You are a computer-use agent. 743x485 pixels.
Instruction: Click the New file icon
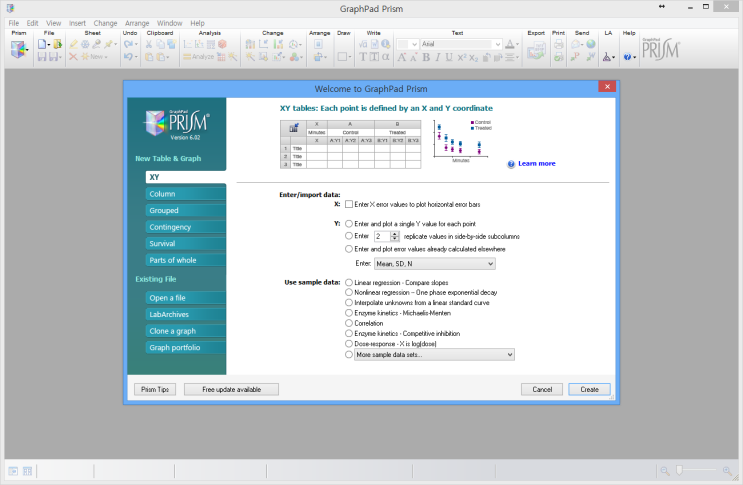pyautogui.click(x=42, y=44)
